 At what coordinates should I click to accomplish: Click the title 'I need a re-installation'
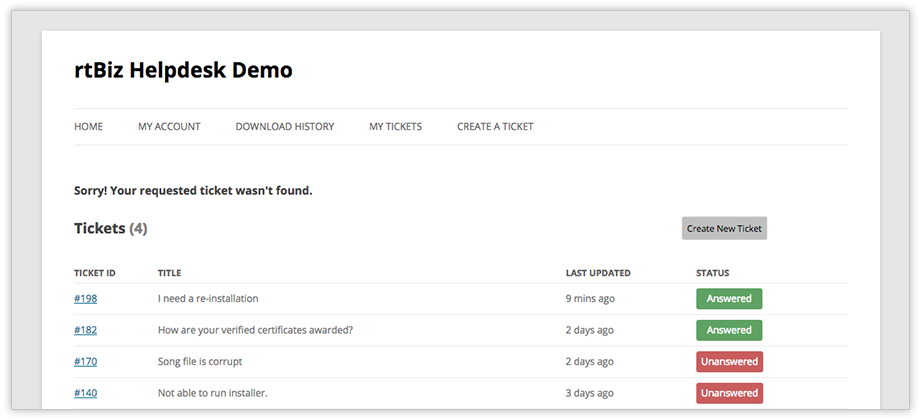(208, 299)
